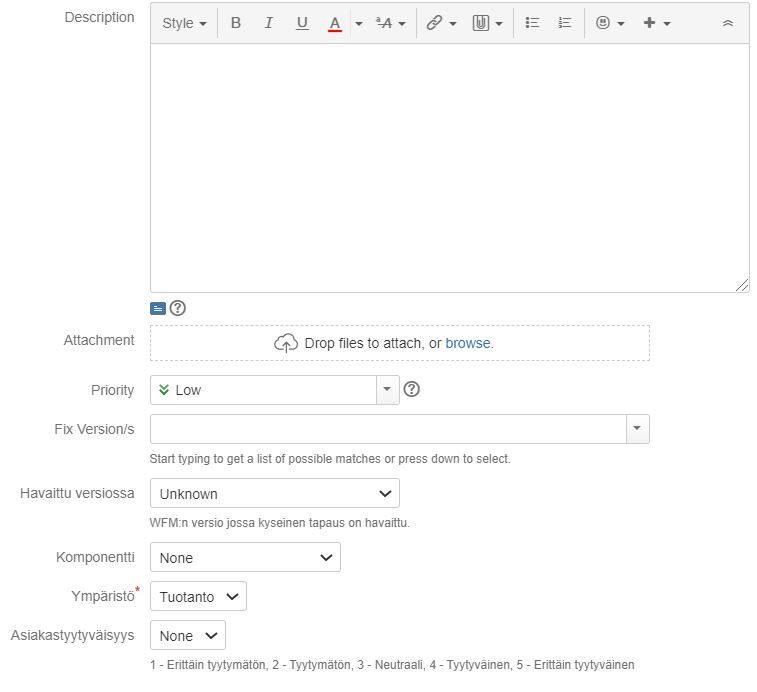Insert a bulleted list

pyautogui.click(x=532, y=23)
